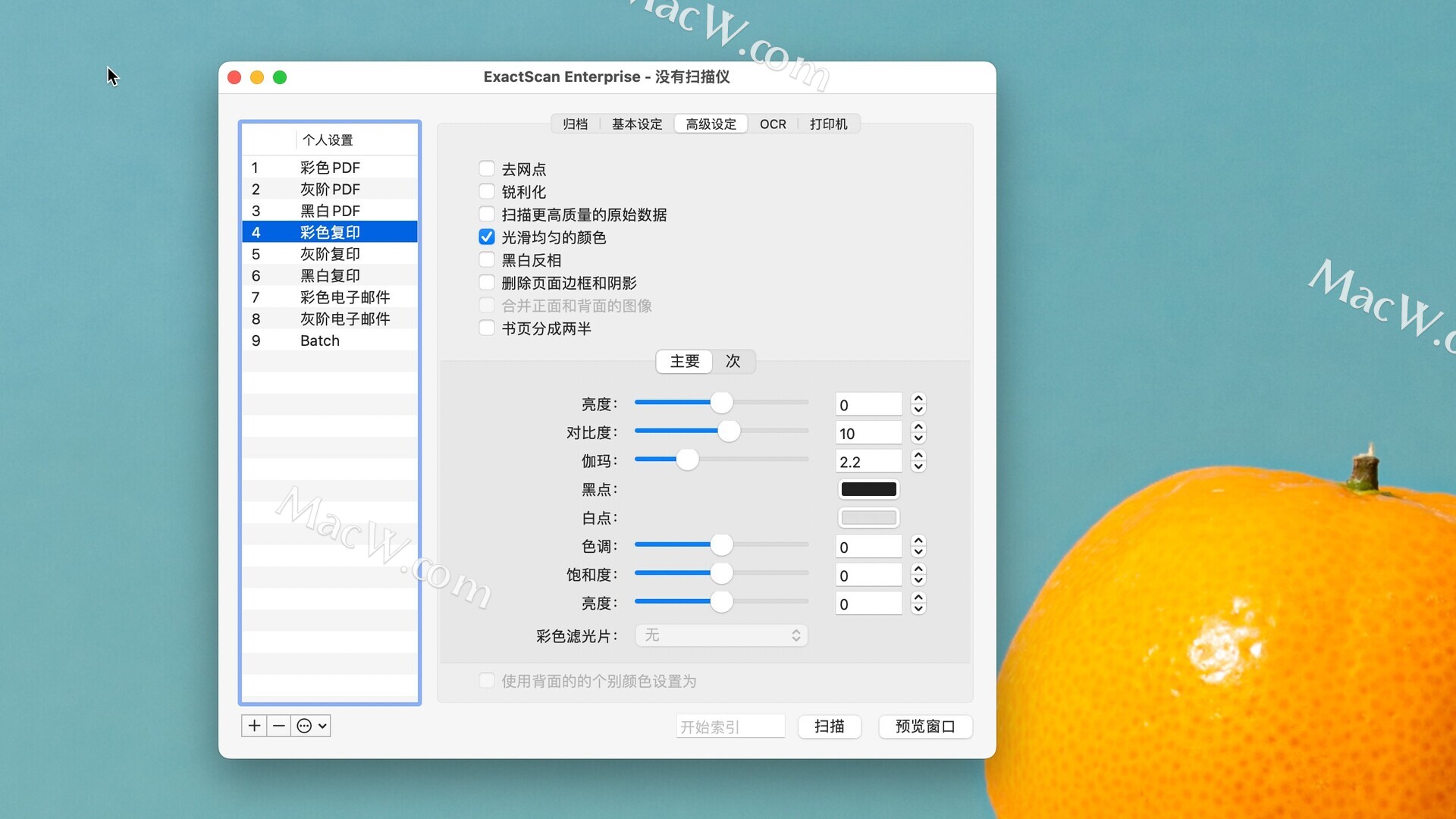Select the 彩色复印 profile row
Viewport: 1456px width, 819px height.
tap(330, 232)
